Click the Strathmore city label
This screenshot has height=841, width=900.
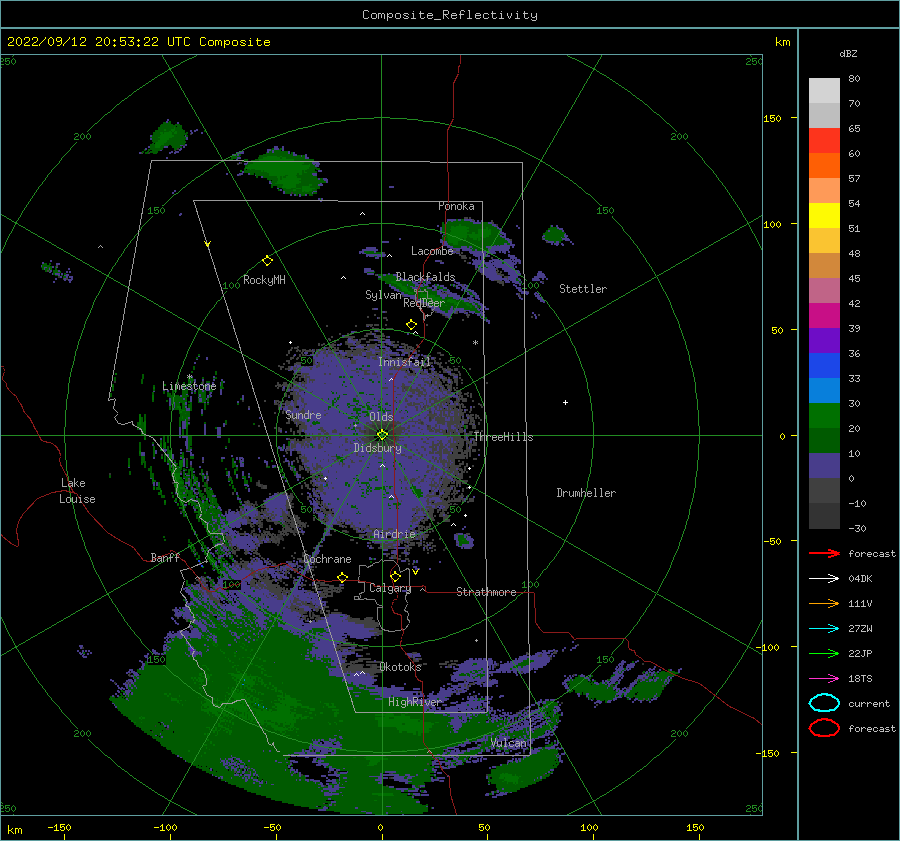tap(486, 592)
